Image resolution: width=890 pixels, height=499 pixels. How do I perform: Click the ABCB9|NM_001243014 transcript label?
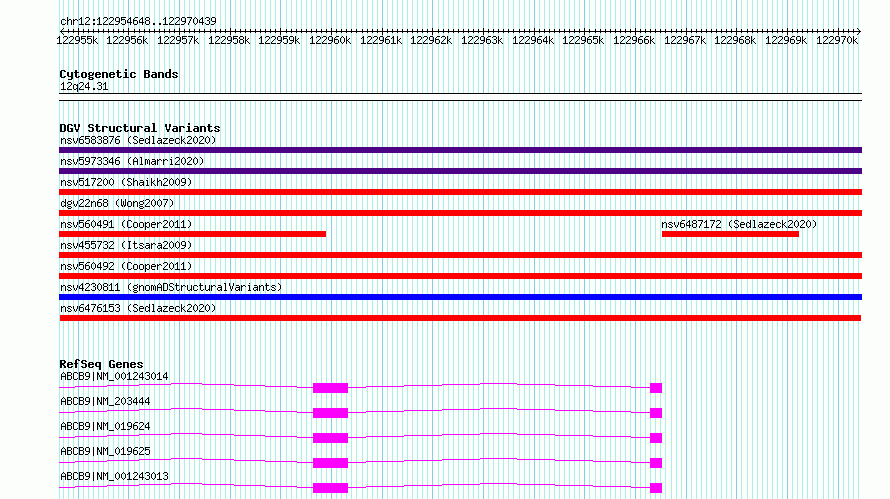click(114, 376)
